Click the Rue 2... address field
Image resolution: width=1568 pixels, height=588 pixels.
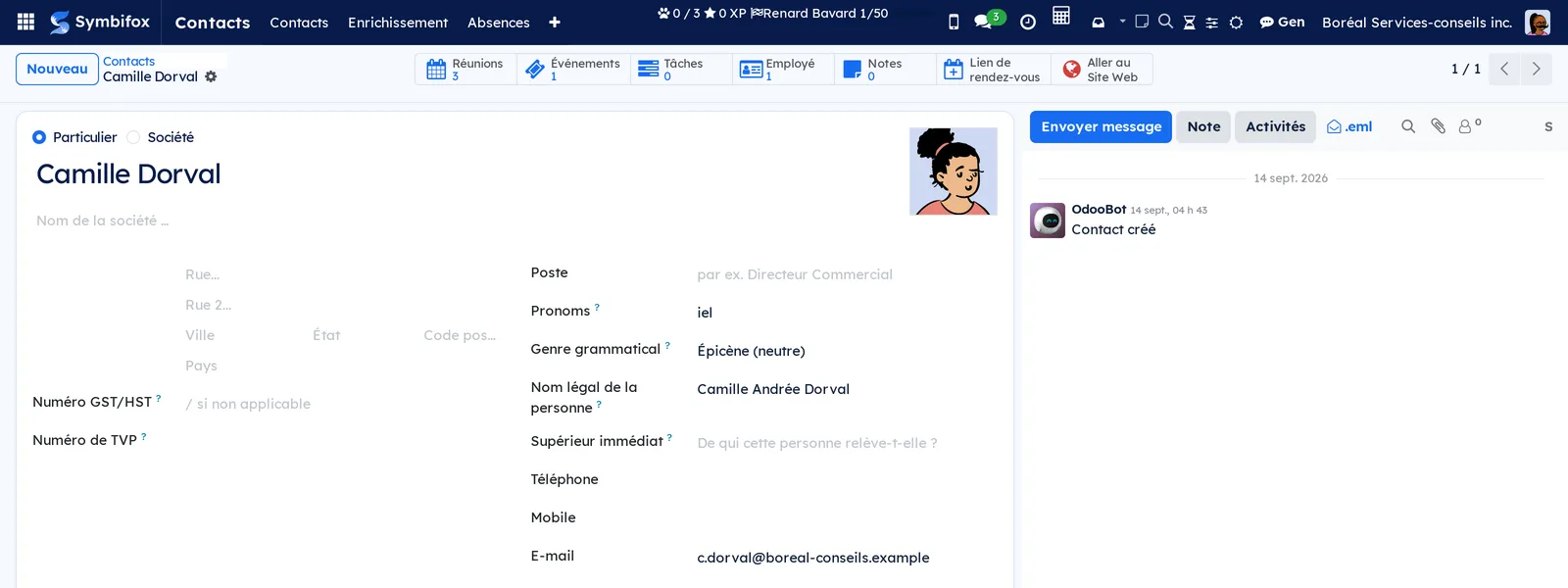coord(344,305)
